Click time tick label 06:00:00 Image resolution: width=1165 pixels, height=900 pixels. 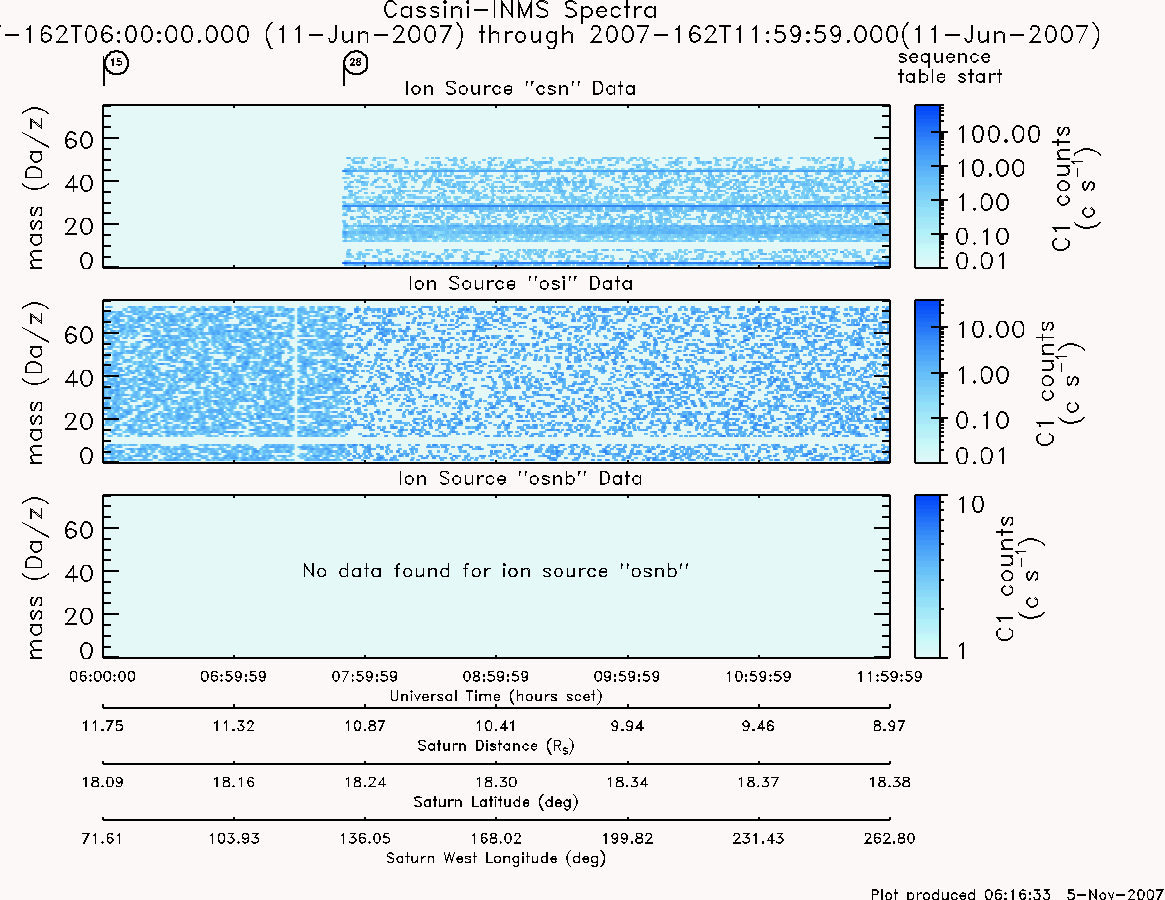pyautogui.click(x=103, y=676)
